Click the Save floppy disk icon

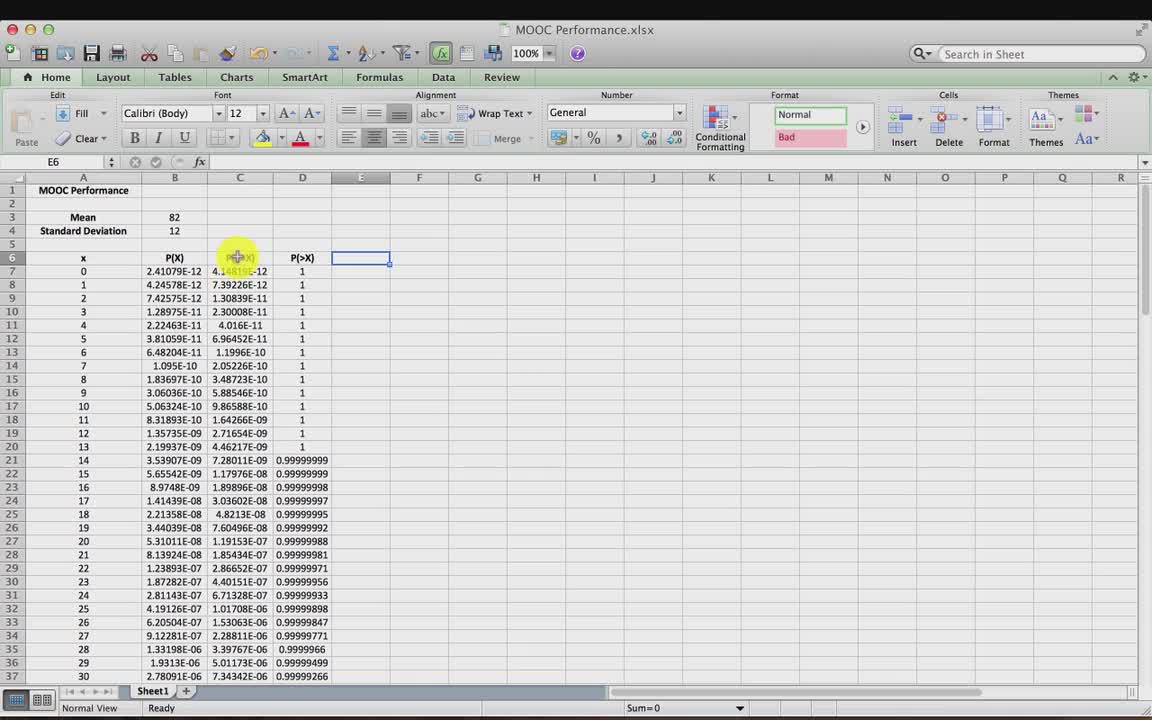point(92,54)
